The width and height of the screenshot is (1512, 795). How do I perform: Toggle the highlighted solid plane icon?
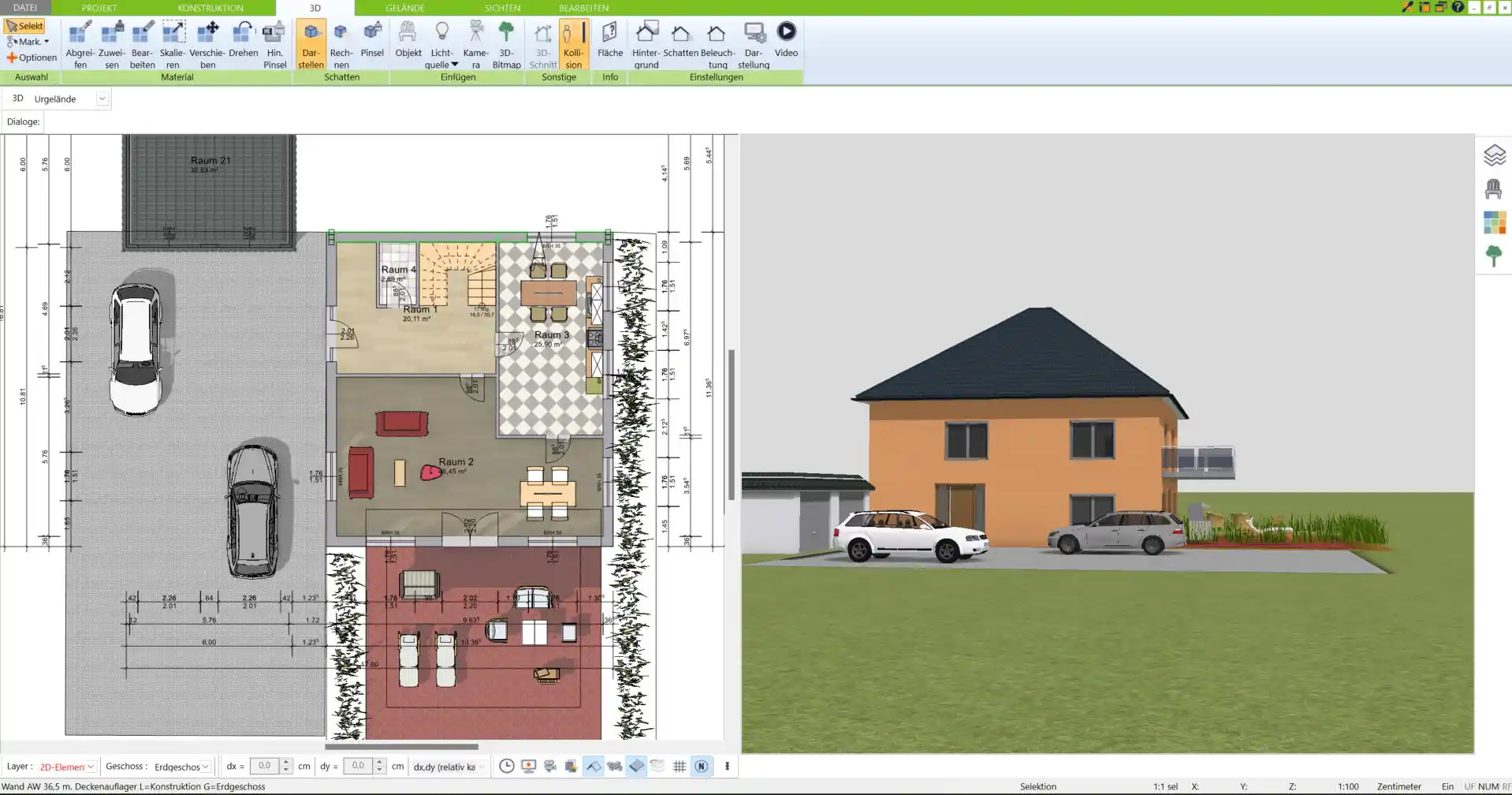pyautogui.click(x=637, y=766)
